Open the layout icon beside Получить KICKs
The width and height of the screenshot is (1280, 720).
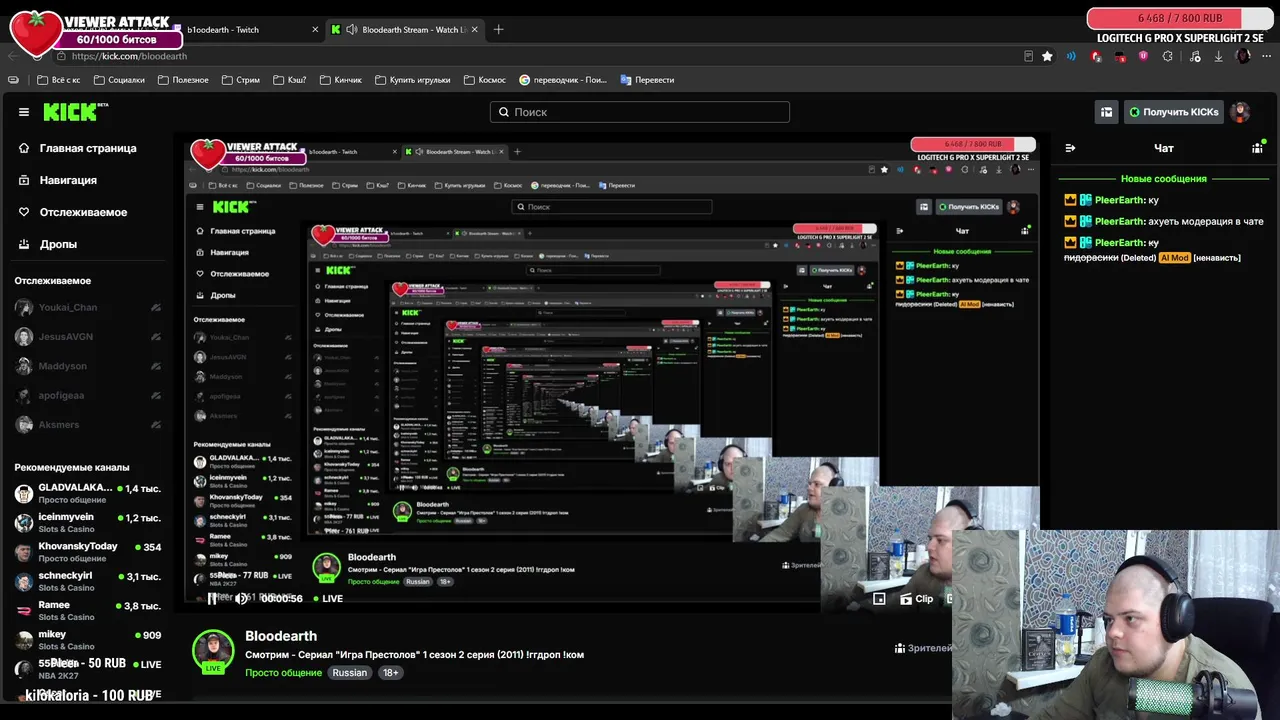(x=1106, y=112)
